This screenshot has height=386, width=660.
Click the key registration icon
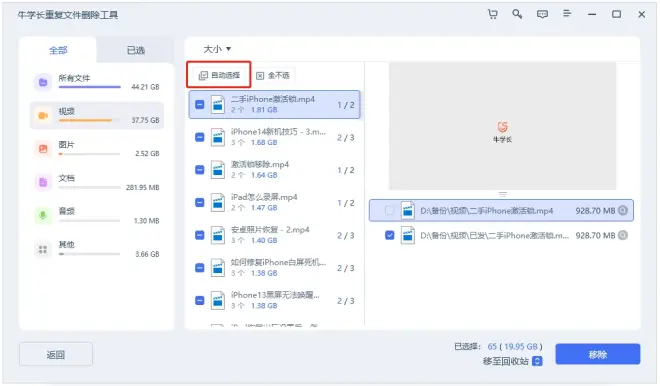point(517,14)
